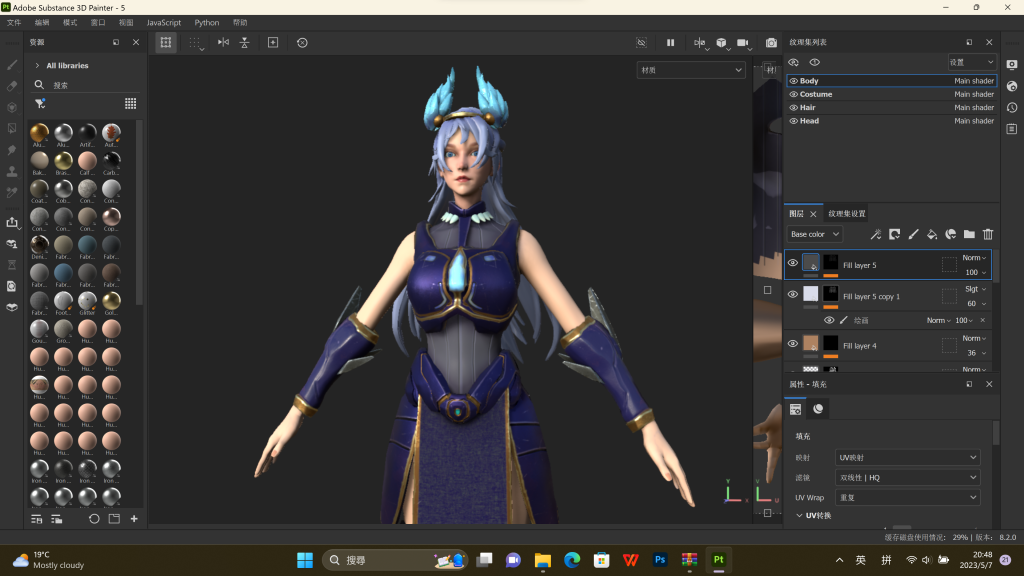Screen dimensions: 1024x576
Task: Open the UV Wrap 重复 dropdown
Action: 908,497
